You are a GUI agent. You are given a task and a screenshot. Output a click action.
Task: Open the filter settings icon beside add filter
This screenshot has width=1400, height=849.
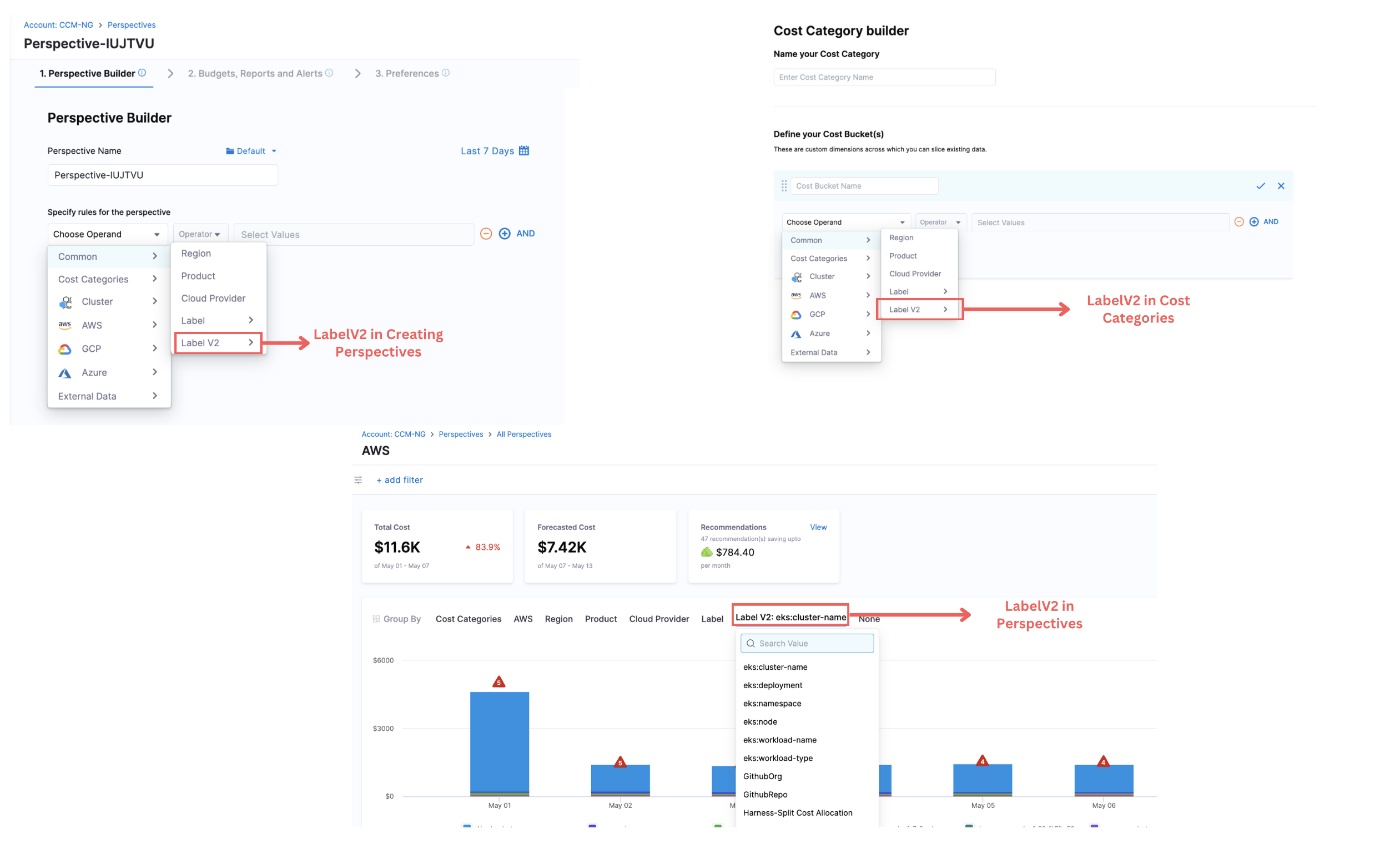(358, 480)
